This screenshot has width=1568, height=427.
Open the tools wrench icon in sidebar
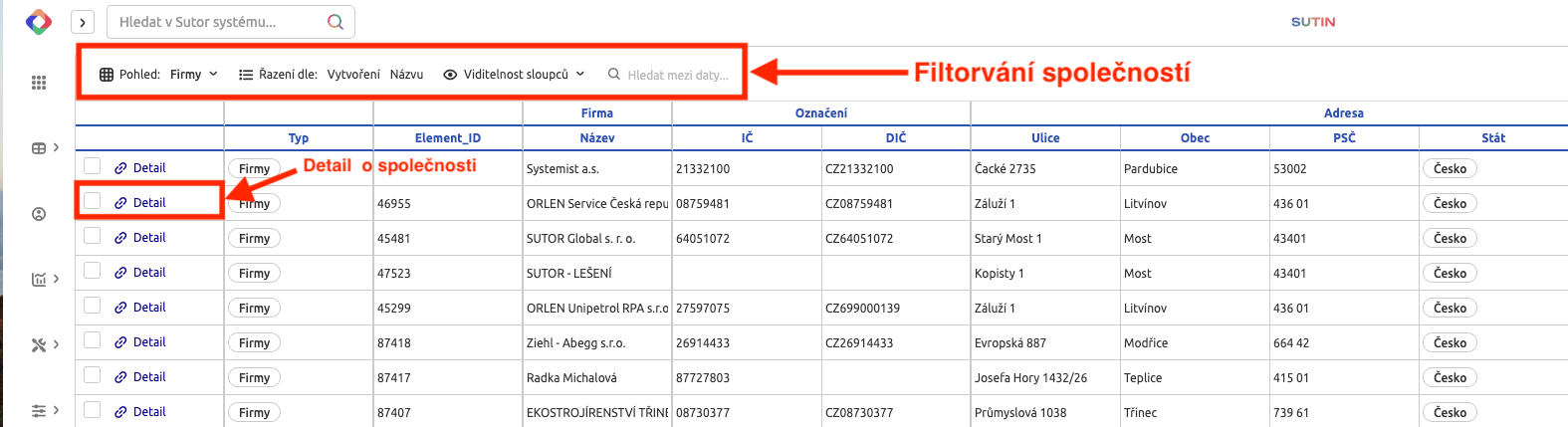39,345
